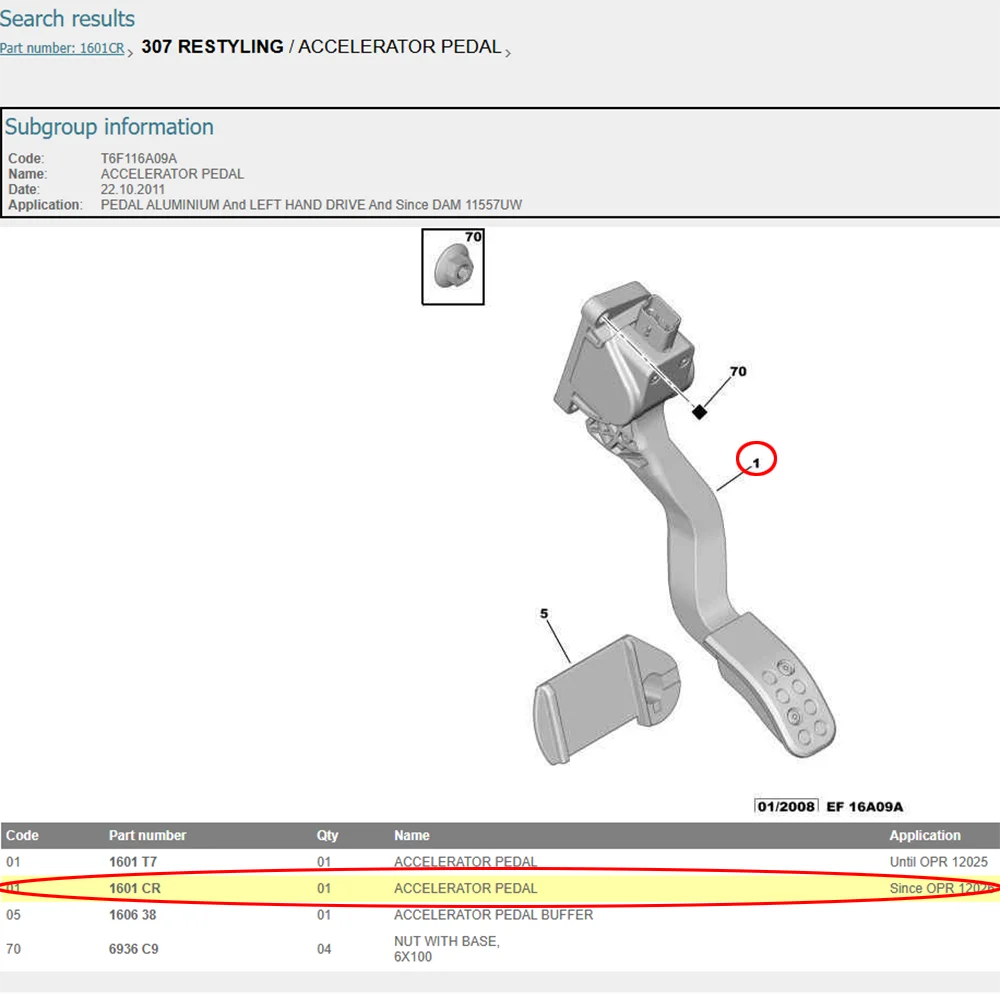Click the Application column header
This screenshot has width=1000, height=1000.
pyautogui.click(x=925, y=835)
